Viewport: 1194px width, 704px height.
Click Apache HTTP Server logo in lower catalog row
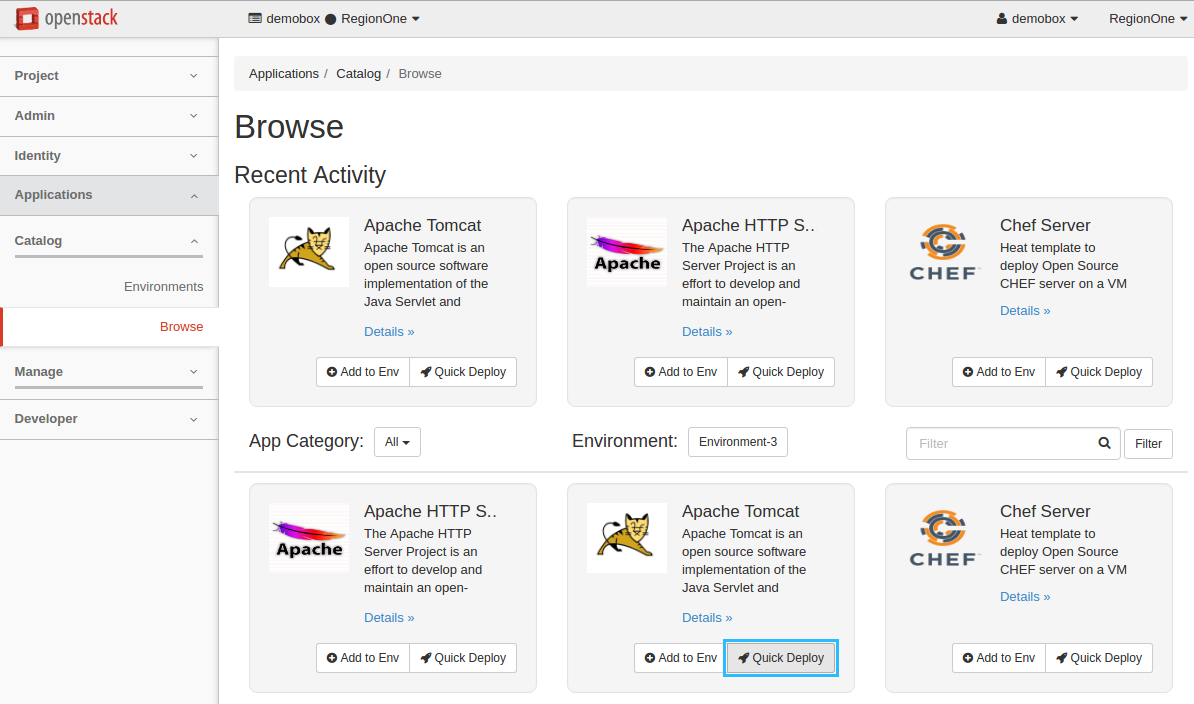click(308, 538)
